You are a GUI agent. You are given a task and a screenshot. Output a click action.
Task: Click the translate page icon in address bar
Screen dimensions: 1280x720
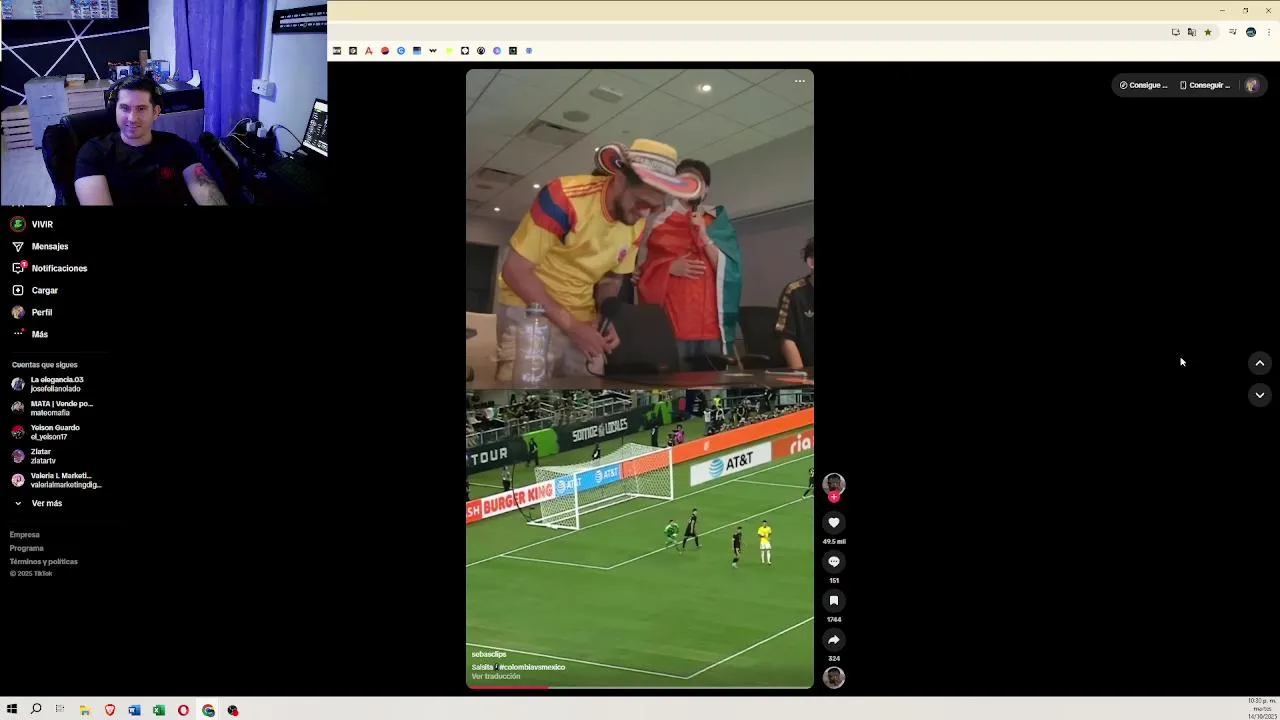[x=1192, y=32]
